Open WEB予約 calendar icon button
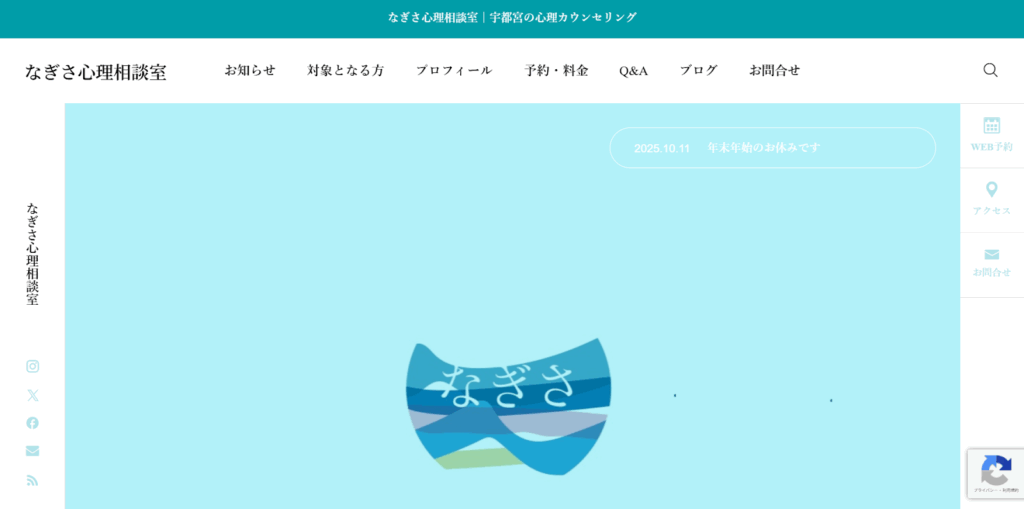 click(991, 135)
